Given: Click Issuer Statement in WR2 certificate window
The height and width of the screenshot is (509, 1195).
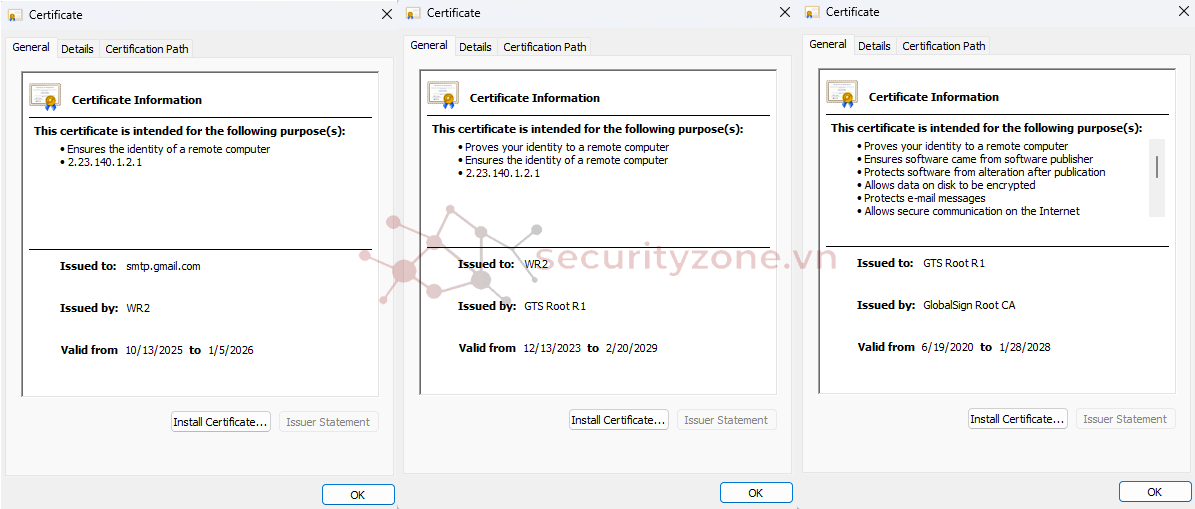Looking at the screenshot, I should 727,420.
